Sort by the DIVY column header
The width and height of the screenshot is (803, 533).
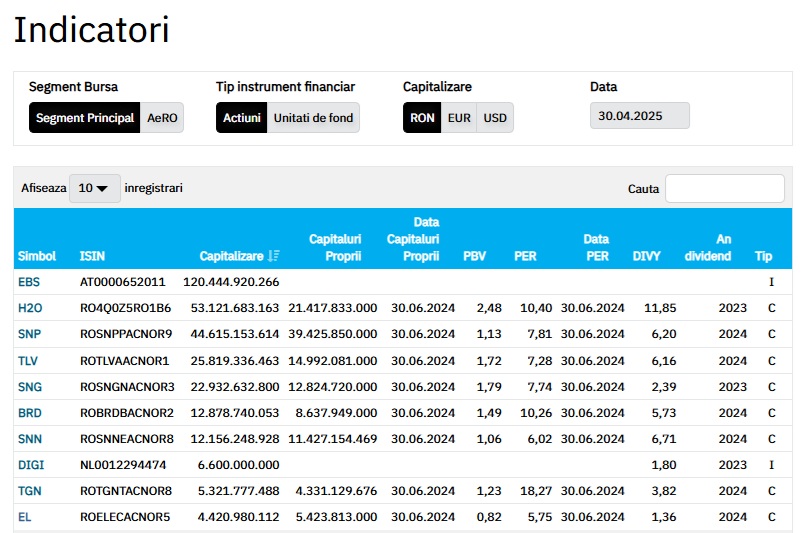(x=646, y=256)
